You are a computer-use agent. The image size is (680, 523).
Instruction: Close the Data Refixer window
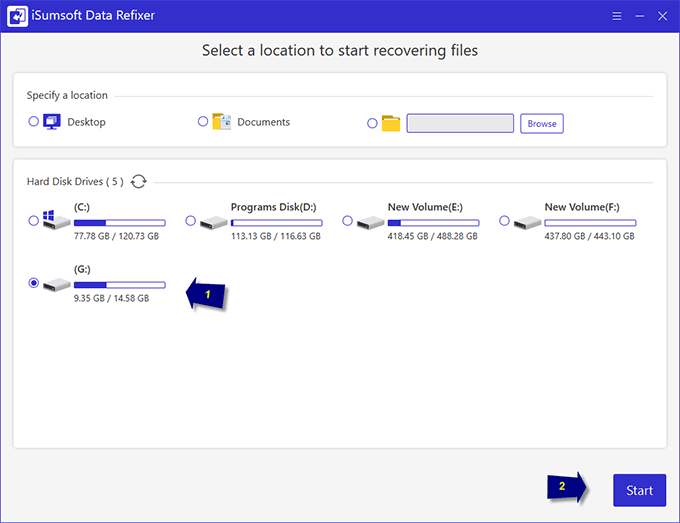[662, 16]
